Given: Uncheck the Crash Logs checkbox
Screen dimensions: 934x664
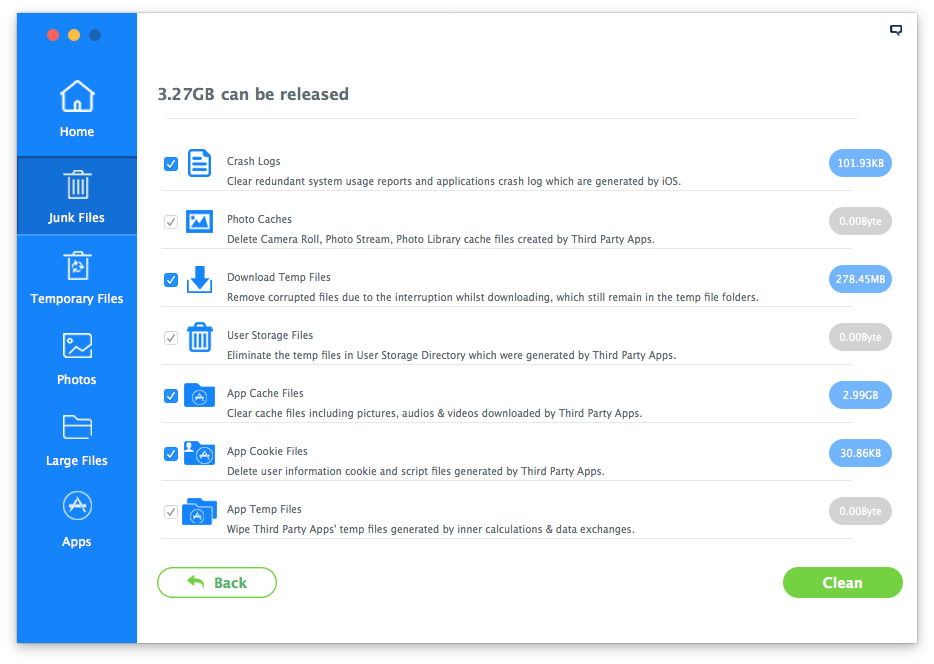Looking at the screenshot, I should coord(171,164).
